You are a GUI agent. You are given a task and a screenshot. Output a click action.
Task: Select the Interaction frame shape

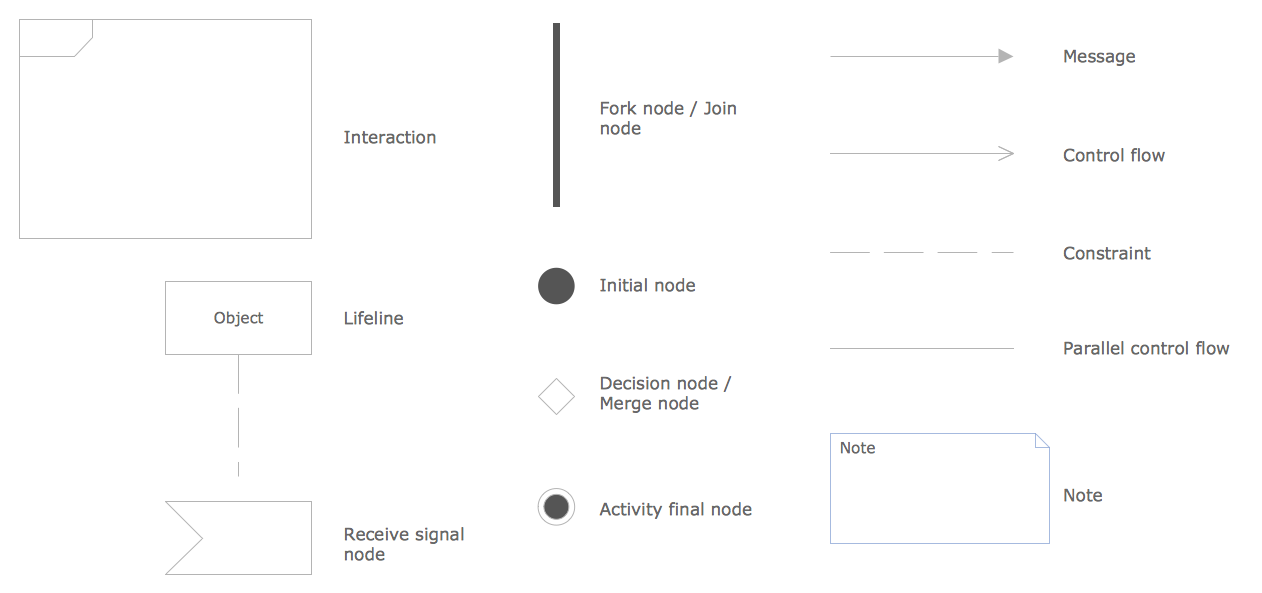coord(165,129)
